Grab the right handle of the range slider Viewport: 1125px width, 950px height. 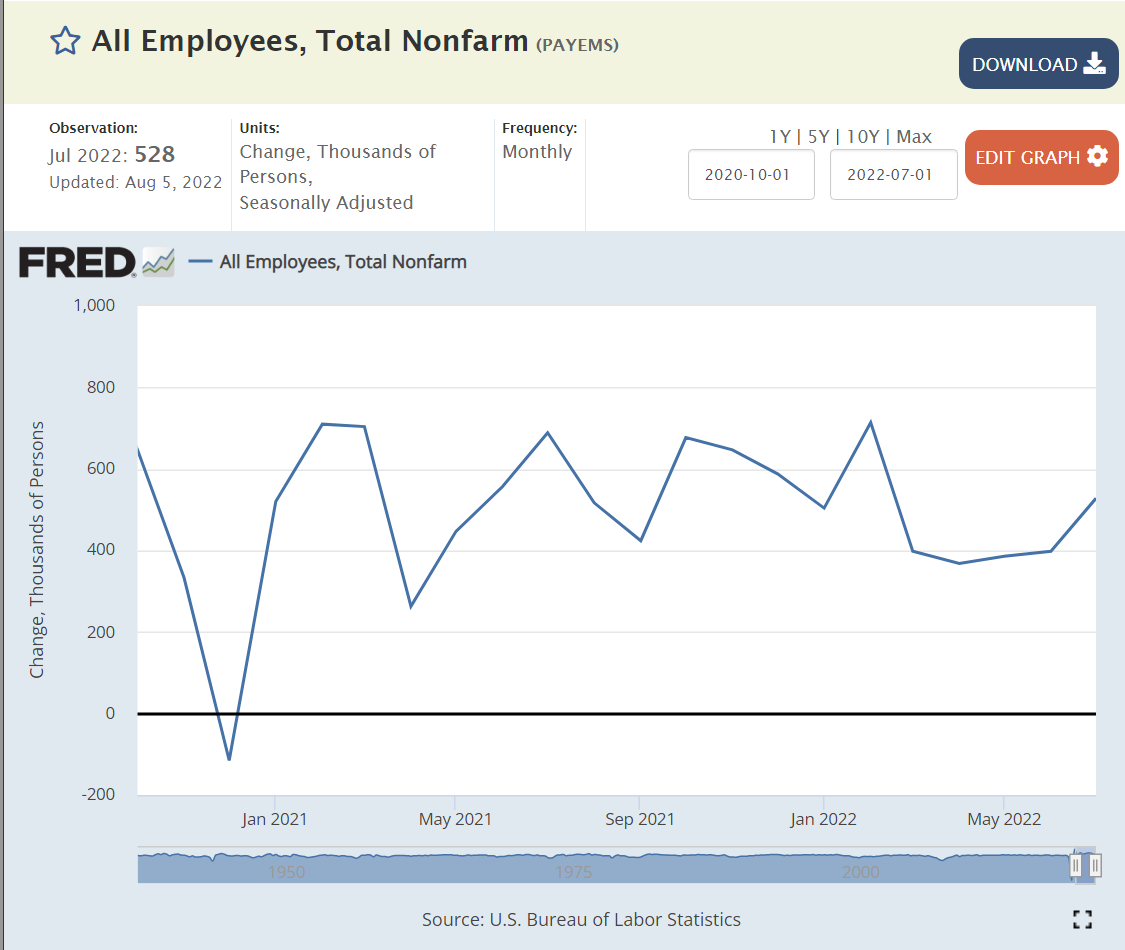click(1095, 865)
